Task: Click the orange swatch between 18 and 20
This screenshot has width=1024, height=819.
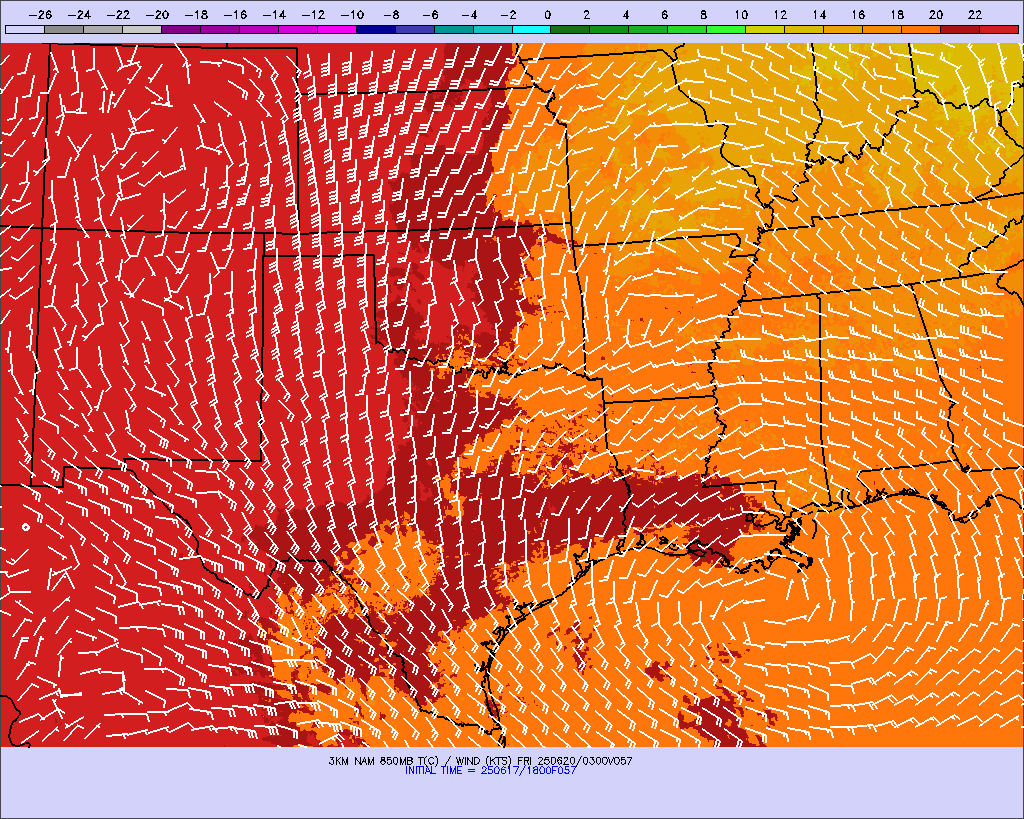Action: [x=921, y=29]
